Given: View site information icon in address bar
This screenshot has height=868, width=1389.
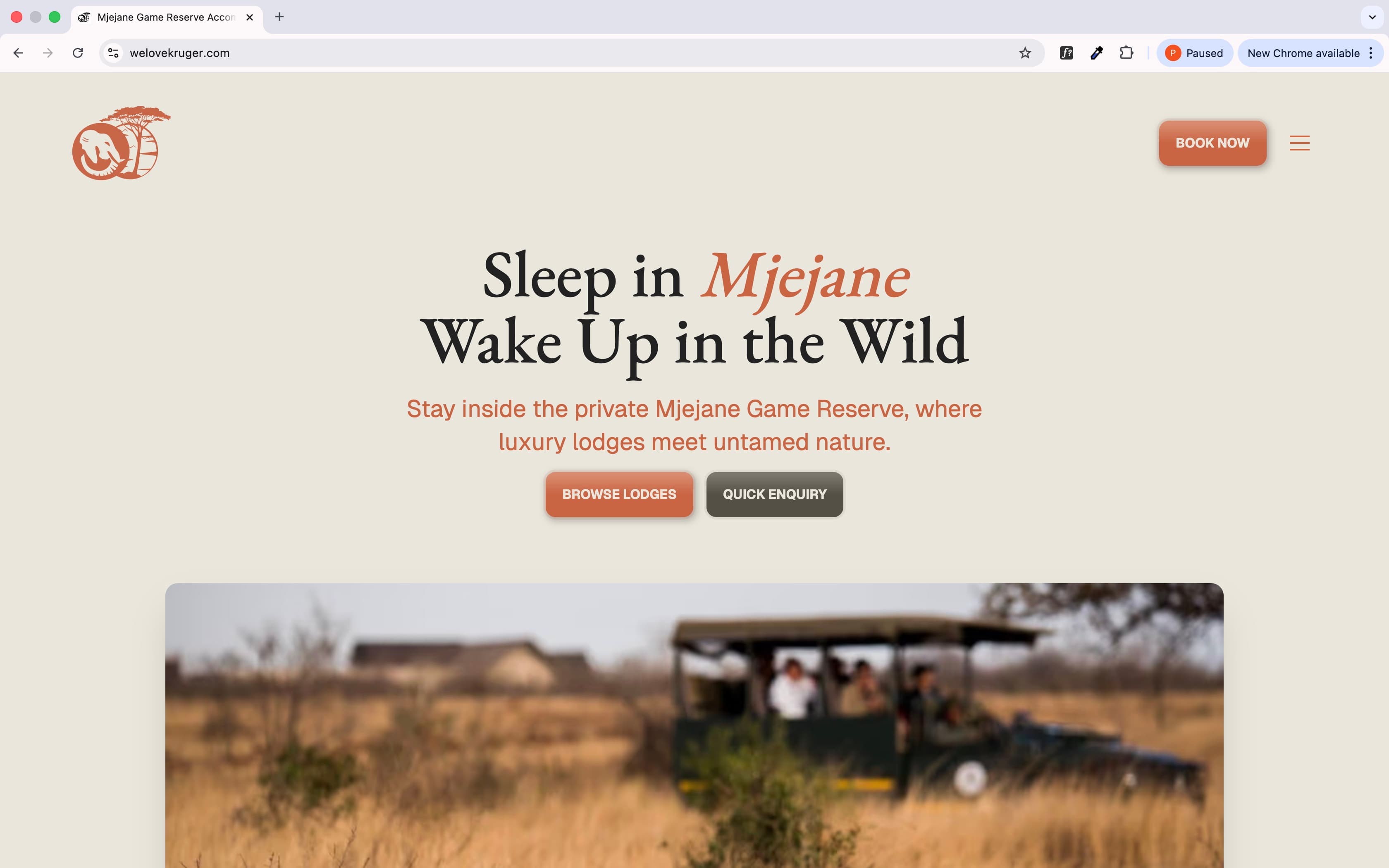Looking at the screenshot, I should [114, 53].
